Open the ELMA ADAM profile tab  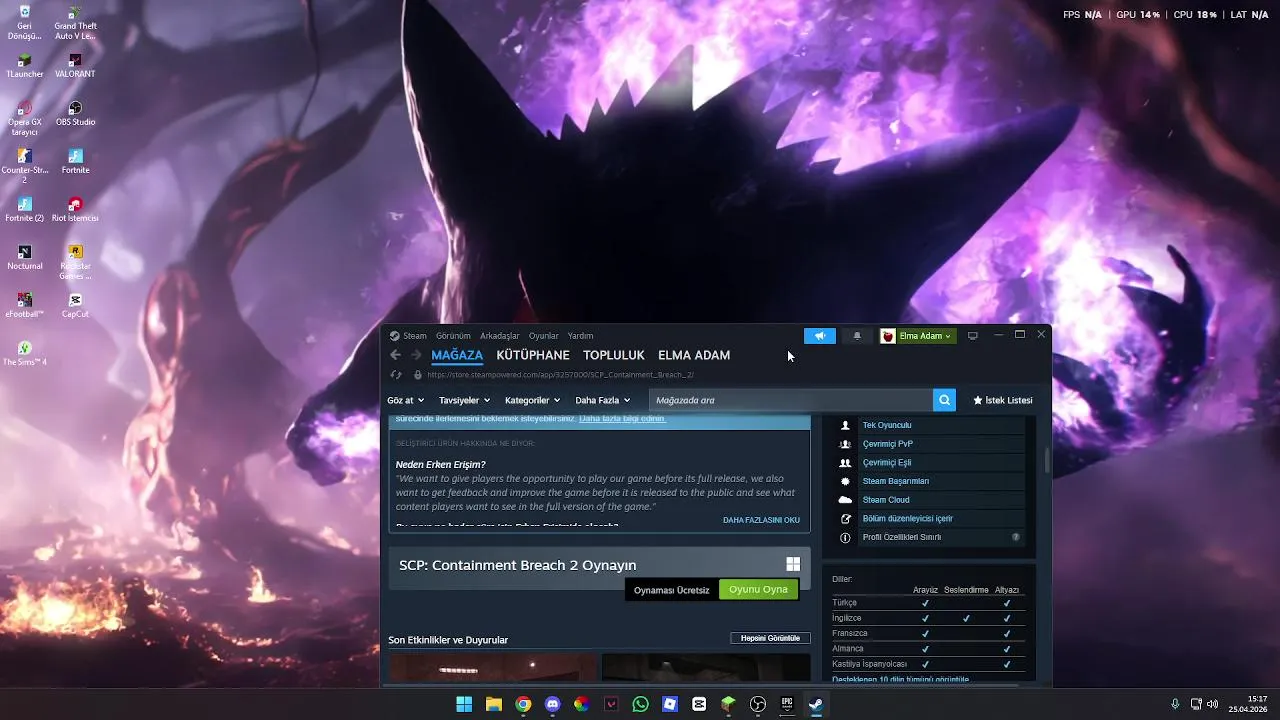tap(694, 355)
